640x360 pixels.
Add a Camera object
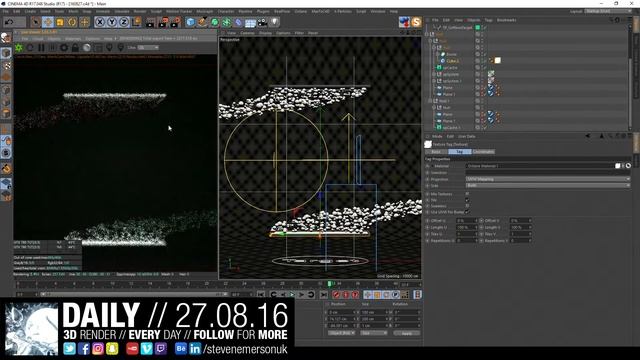click(x=262, y=22)
